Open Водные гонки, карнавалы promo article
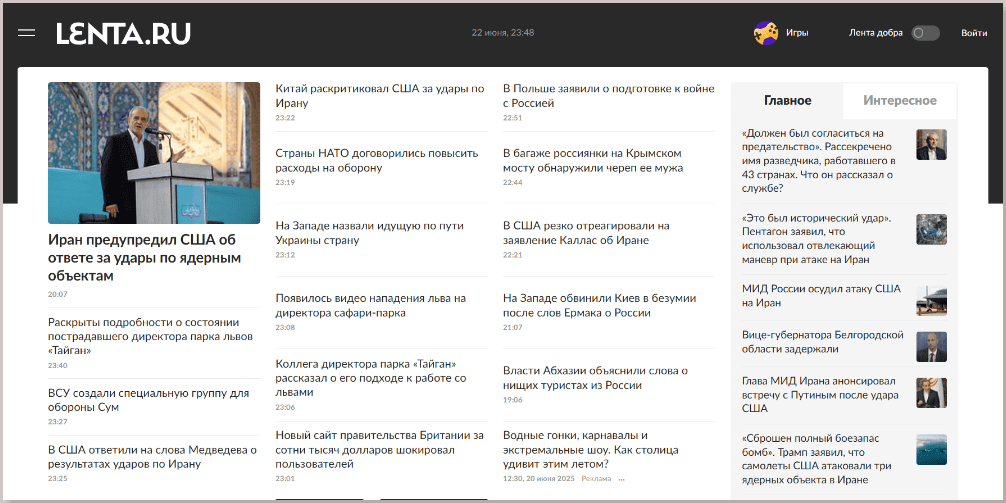The image size is (1006, 503). point(591,449)
